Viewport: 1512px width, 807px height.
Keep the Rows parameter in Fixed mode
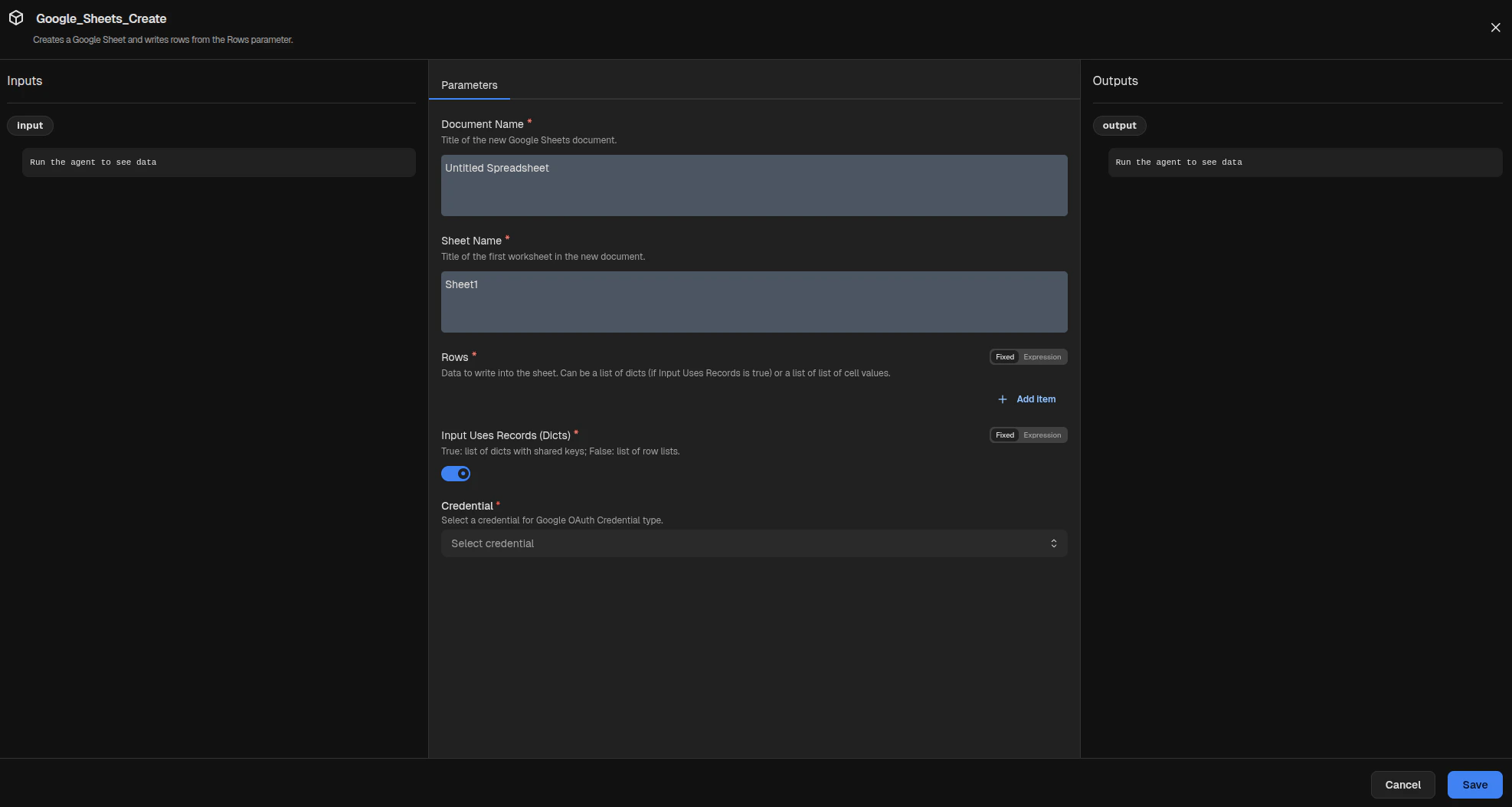pyautogui.click(x=1004, y=356)
